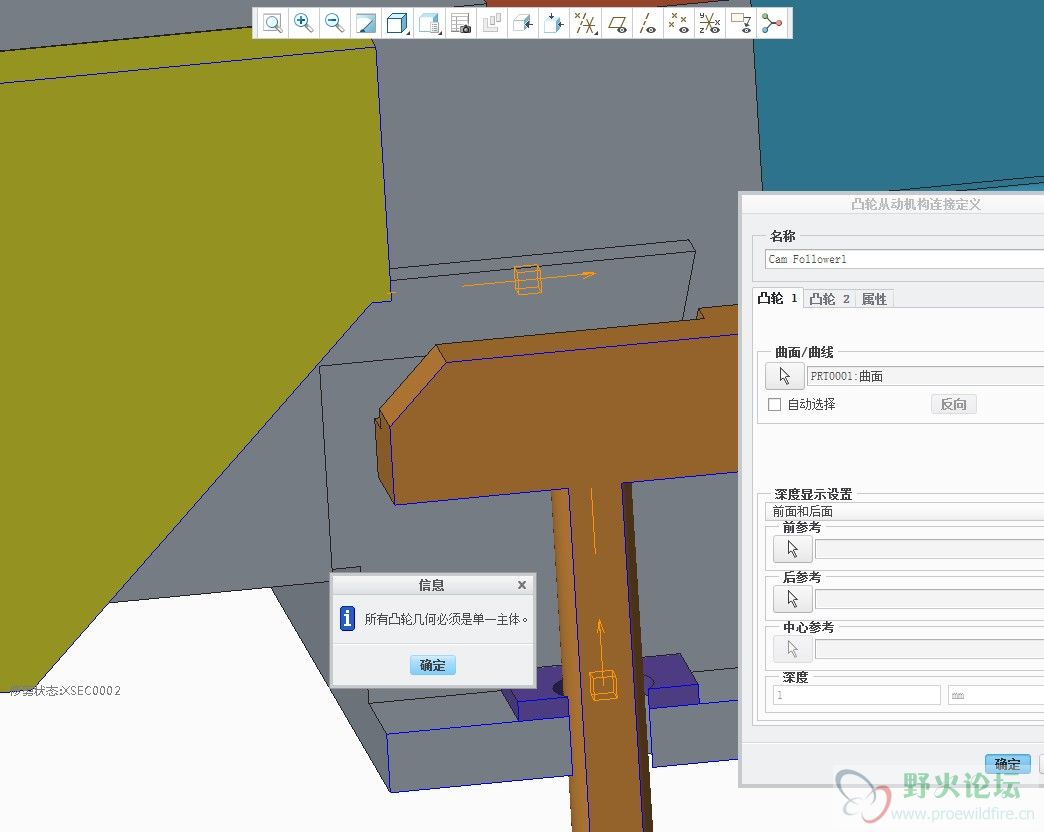Click the upper orange slider joint symbol
The image size is (1044, 832).
[528, 279]
